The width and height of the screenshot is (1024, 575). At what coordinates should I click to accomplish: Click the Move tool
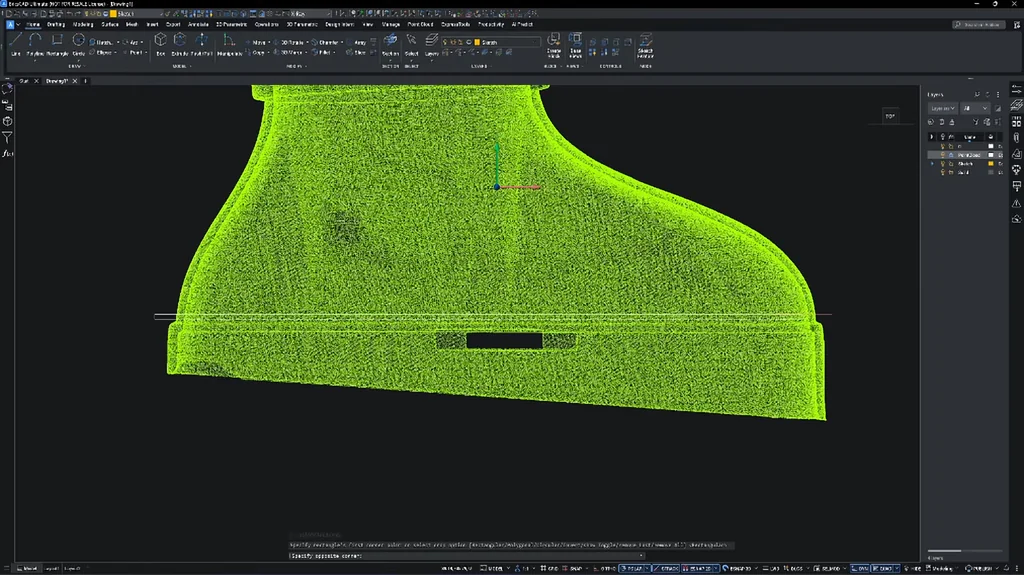(x=257, y=42)
